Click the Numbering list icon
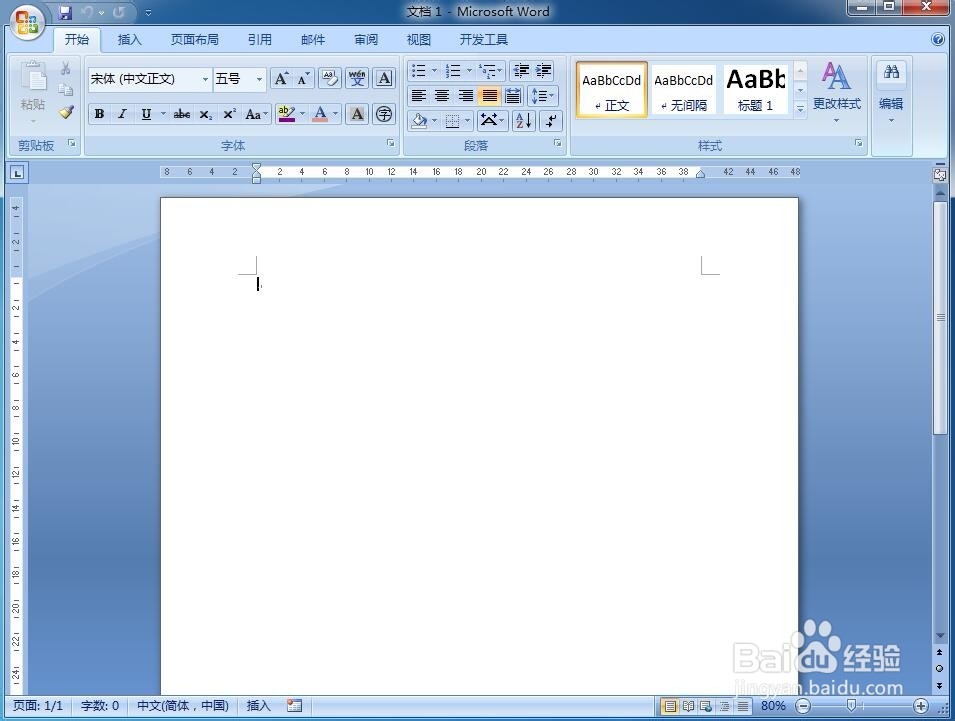The image size is (955, 721). (453, 71)
